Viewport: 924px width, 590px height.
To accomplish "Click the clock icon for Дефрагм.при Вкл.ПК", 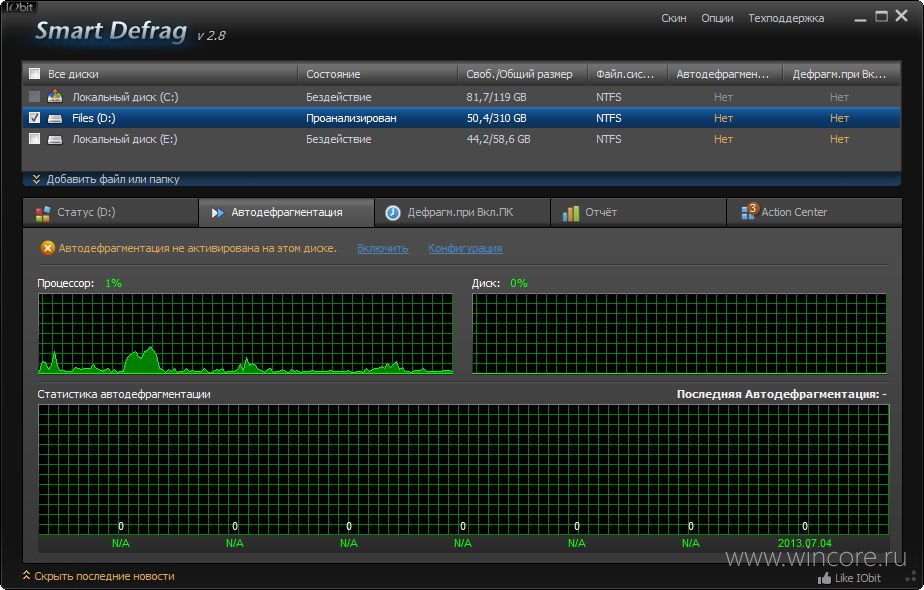I will 392,213.
